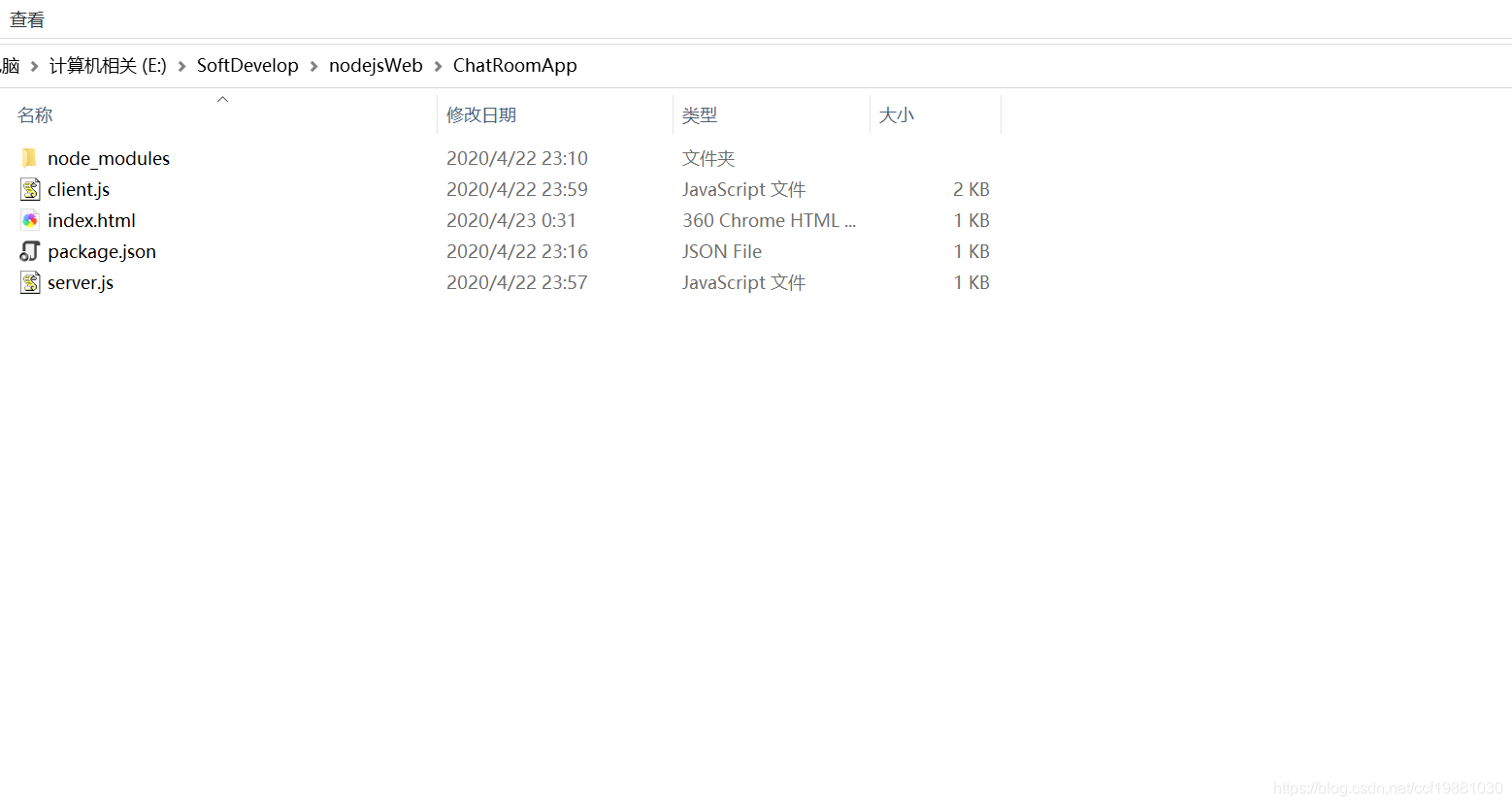This screenshot has height=806, width=1512.
Task: Select the index.html file name
Action: [x=91, y=220]
